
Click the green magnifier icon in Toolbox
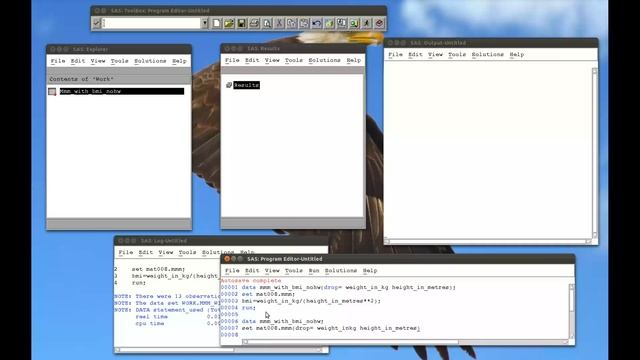pyautogui.click(x=354, y=23)
